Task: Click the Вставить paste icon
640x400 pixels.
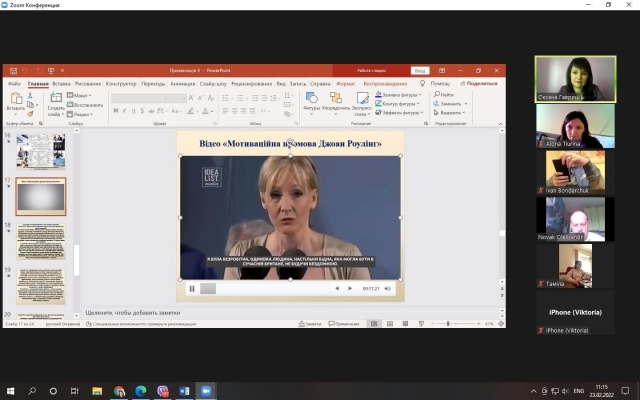Action: (14, 100)
